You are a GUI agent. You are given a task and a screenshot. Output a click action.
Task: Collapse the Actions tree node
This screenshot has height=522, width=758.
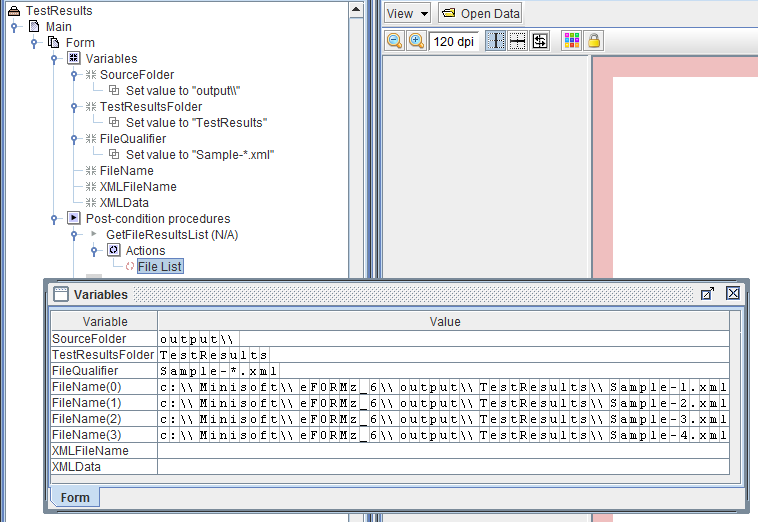point(94,251)
